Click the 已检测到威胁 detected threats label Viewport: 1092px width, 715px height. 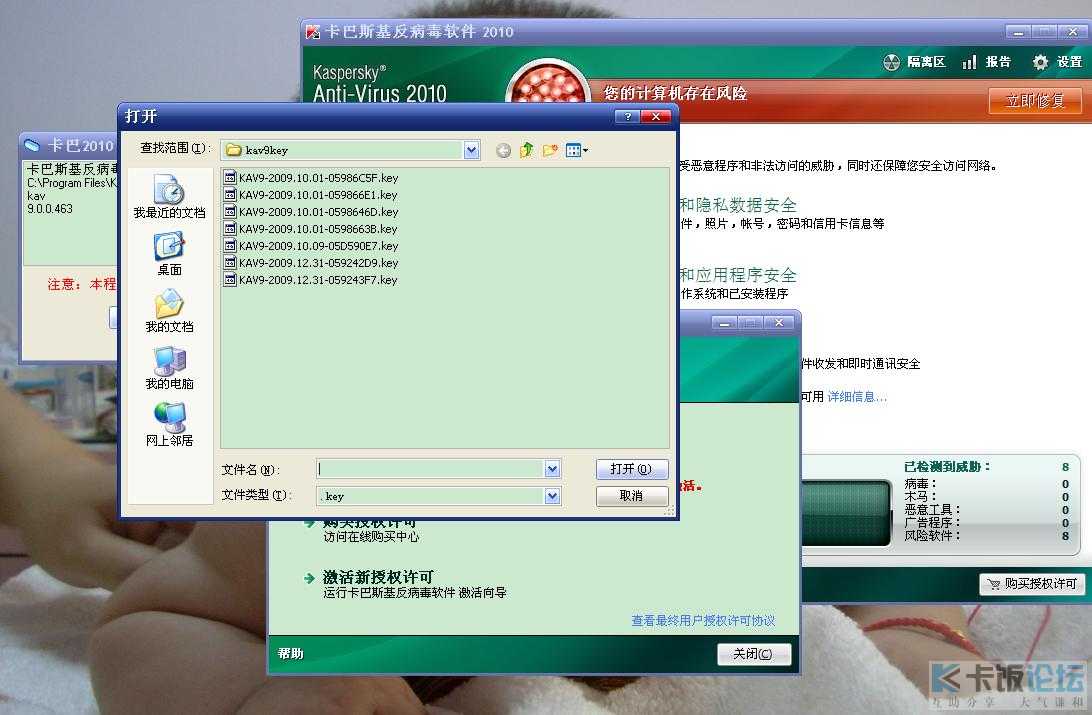[x=947, y=466]
